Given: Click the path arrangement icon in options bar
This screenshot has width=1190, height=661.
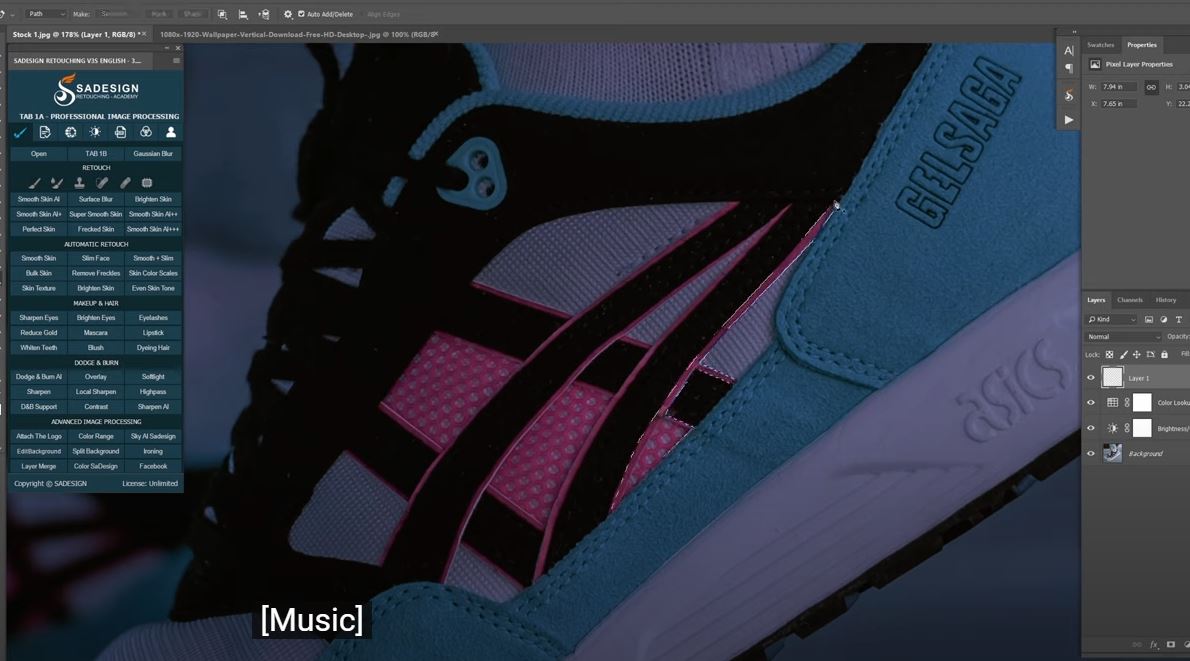Looking at the screenshot, I should pos(264,14).
